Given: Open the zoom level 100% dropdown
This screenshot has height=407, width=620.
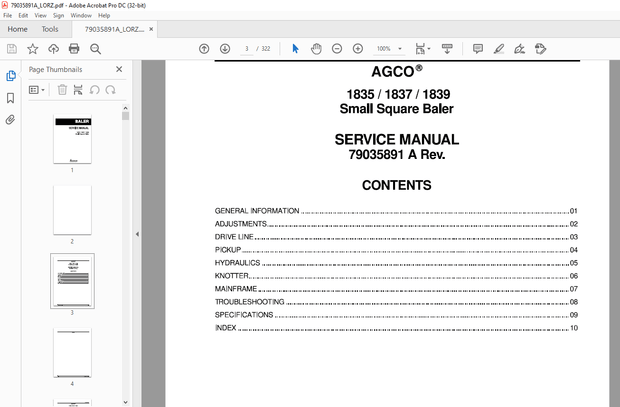Looking at the screenshot, I should click(388, 48).
